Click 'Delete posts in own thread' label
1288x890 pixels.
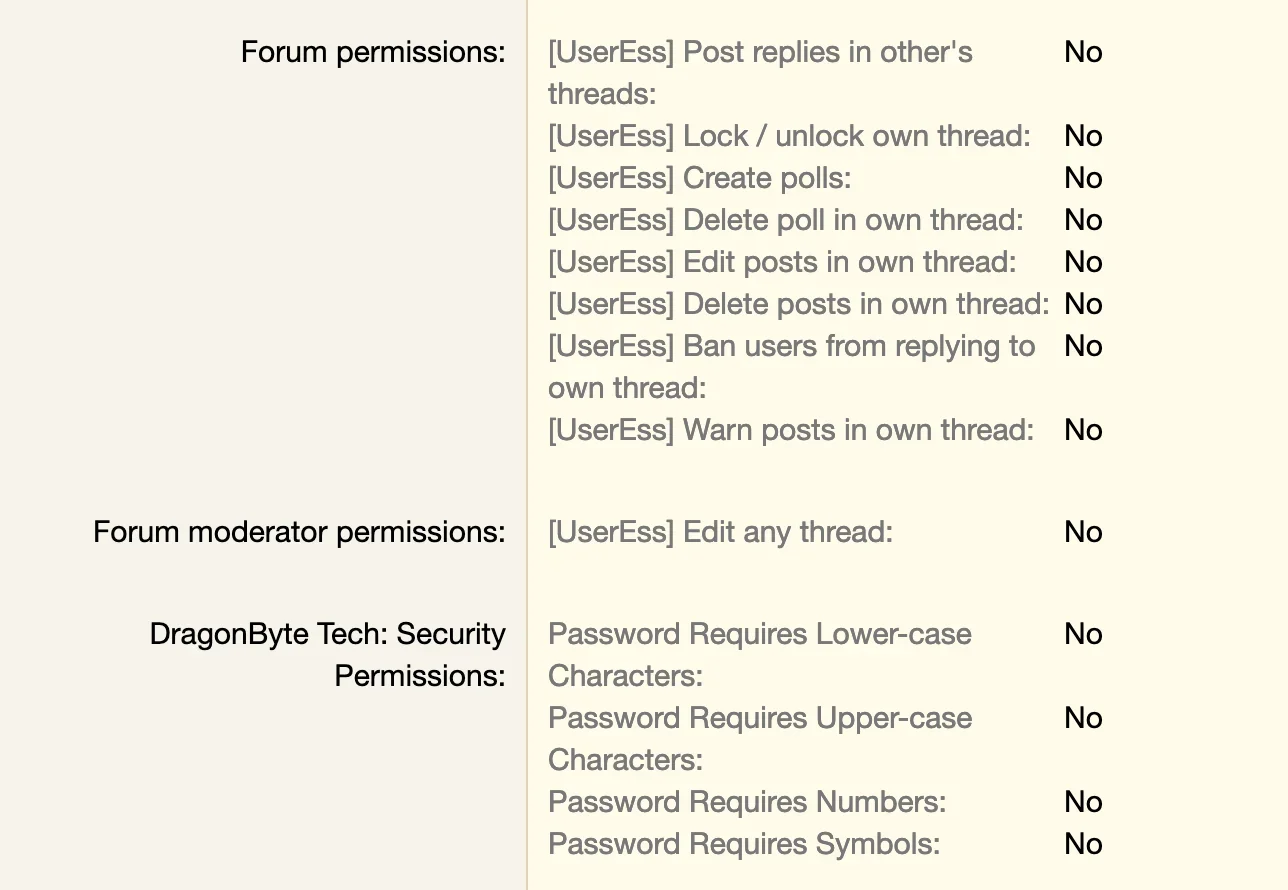[x=799, y=304]
